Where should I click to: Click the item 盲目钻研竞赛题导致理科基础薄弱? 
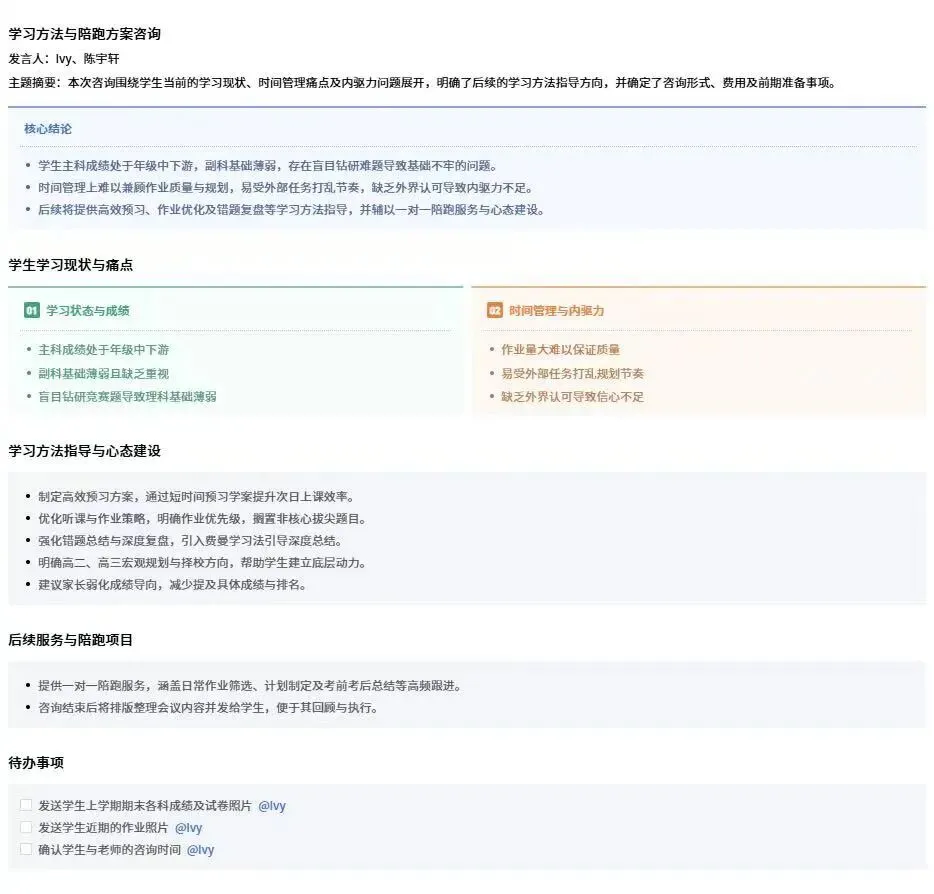point(127,397)
